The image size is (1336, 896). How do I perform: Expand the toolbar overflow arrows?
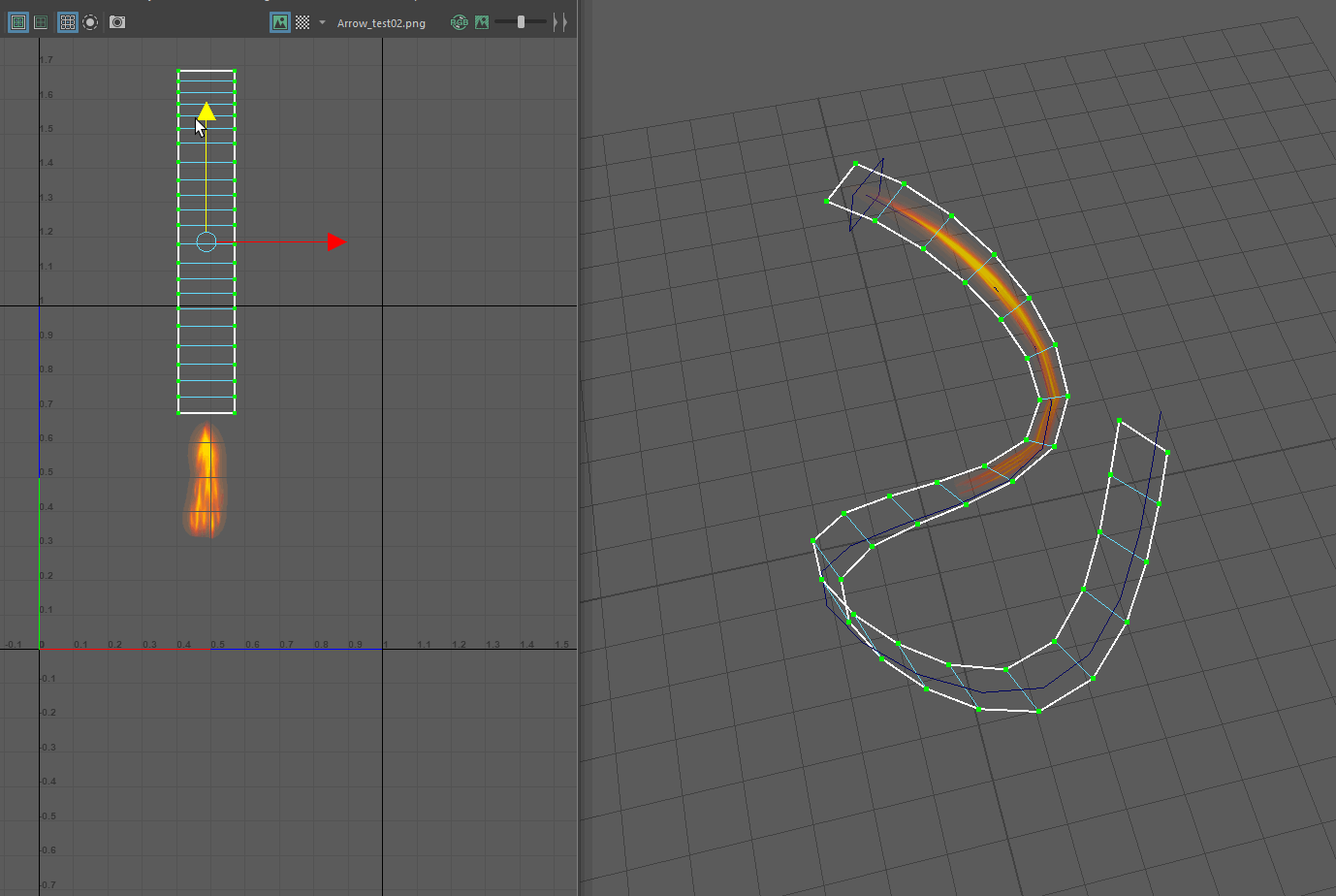point(559,22)
